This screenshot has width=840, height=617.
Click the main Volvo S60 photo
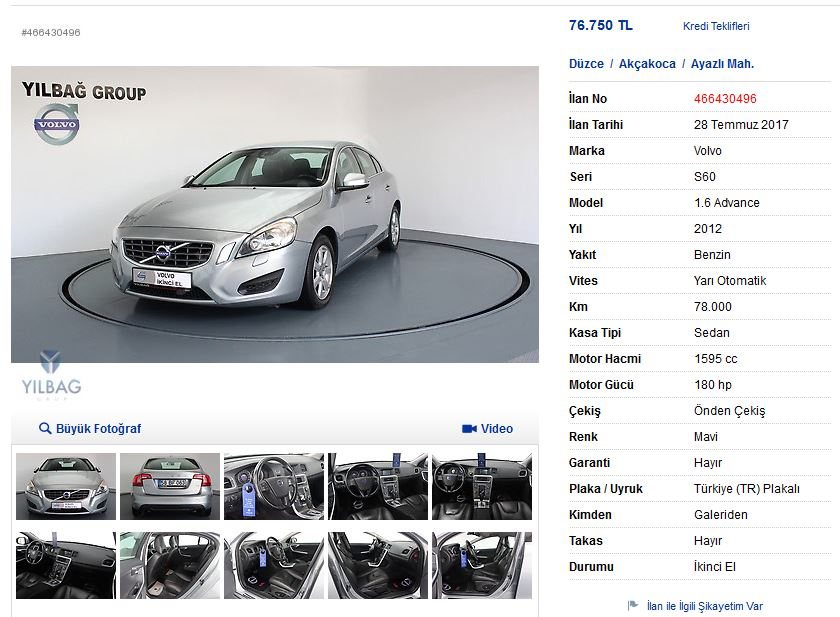click(275, 214)
